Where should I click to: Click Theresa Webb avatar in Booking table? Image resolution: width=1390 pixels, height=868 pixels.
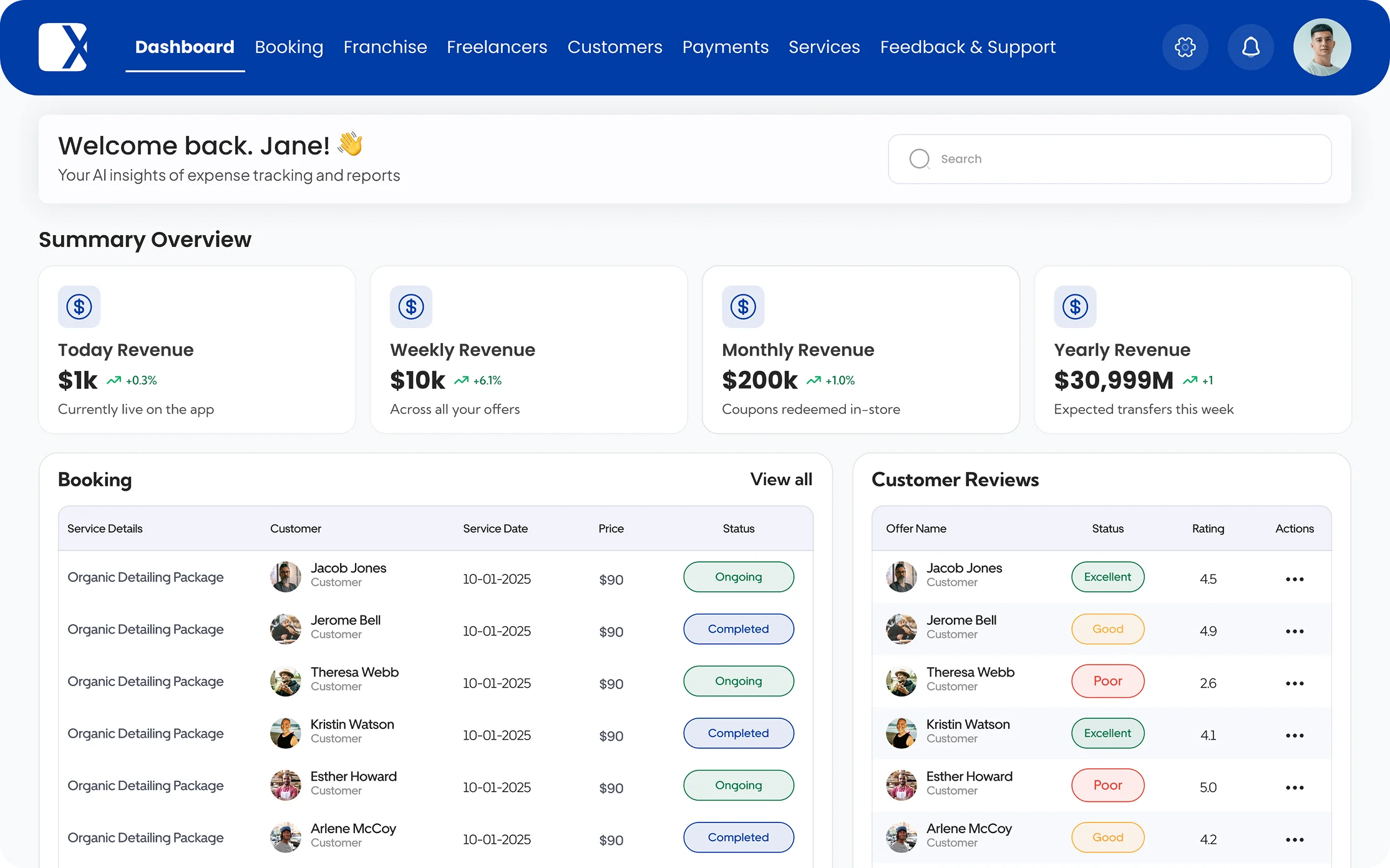(x=286, y=681)
